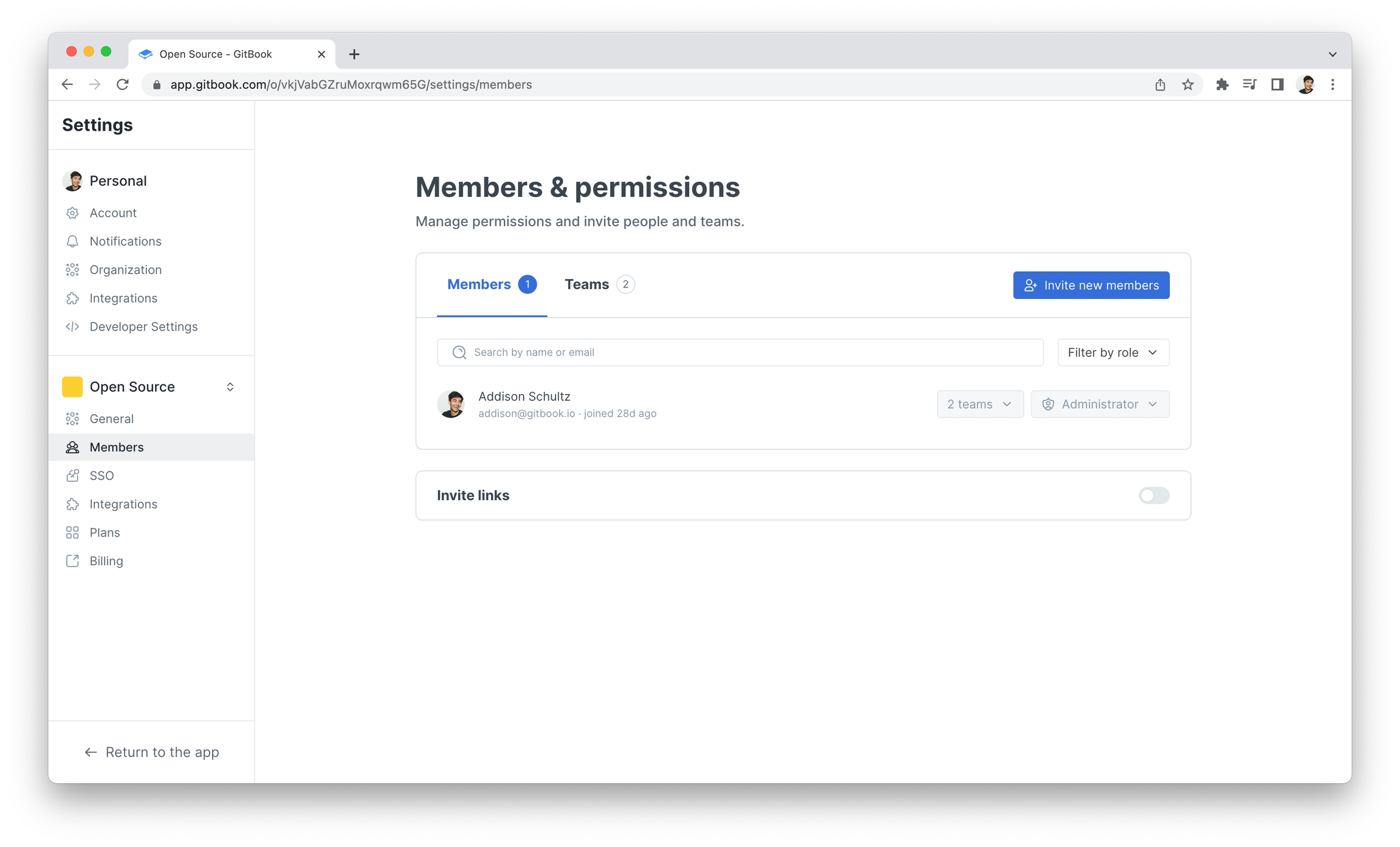Return to the app link
Screen dimensions: 1400x847
tap(151, 752)
